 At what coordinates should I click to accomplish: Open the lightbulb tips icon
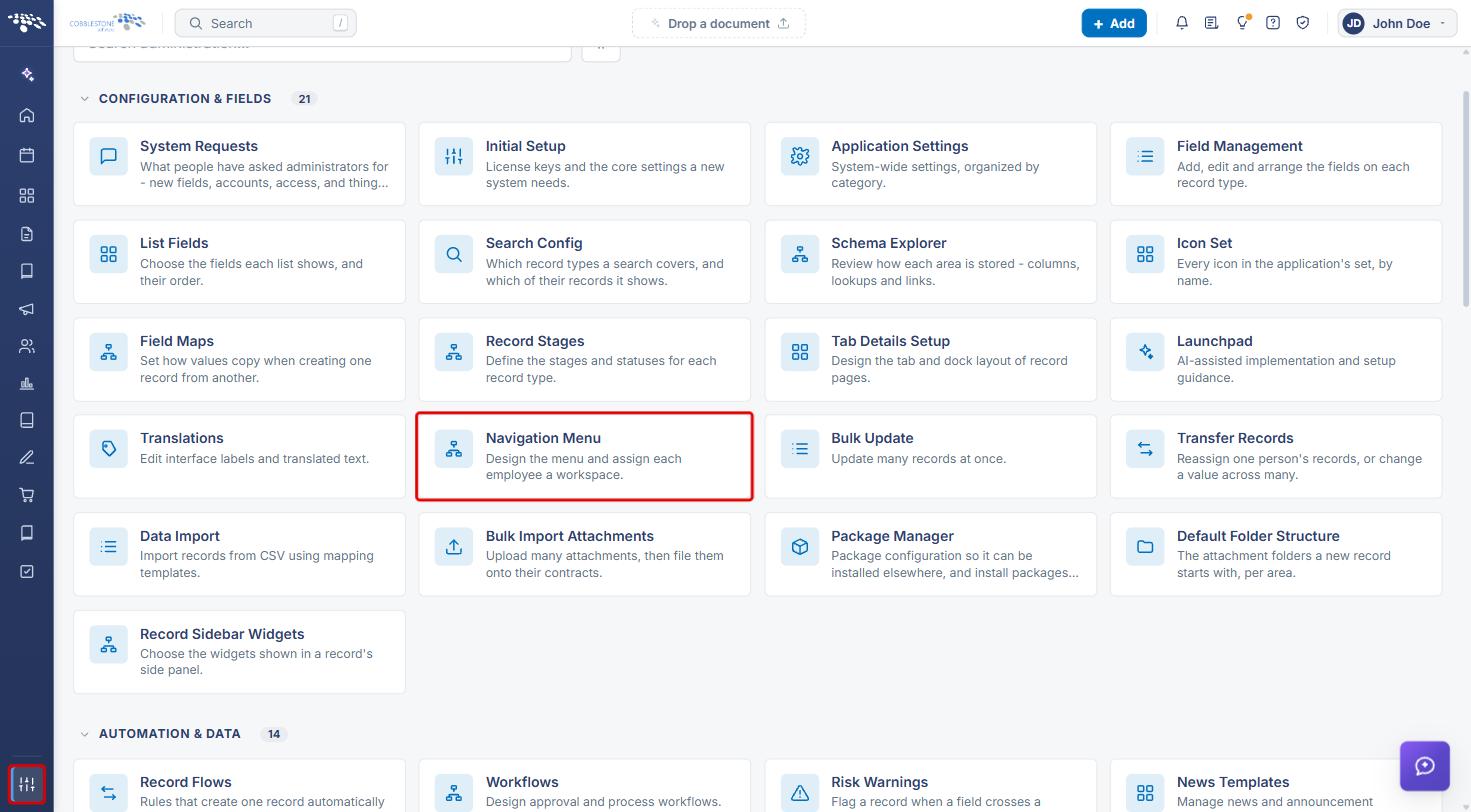pos(1242,23)
